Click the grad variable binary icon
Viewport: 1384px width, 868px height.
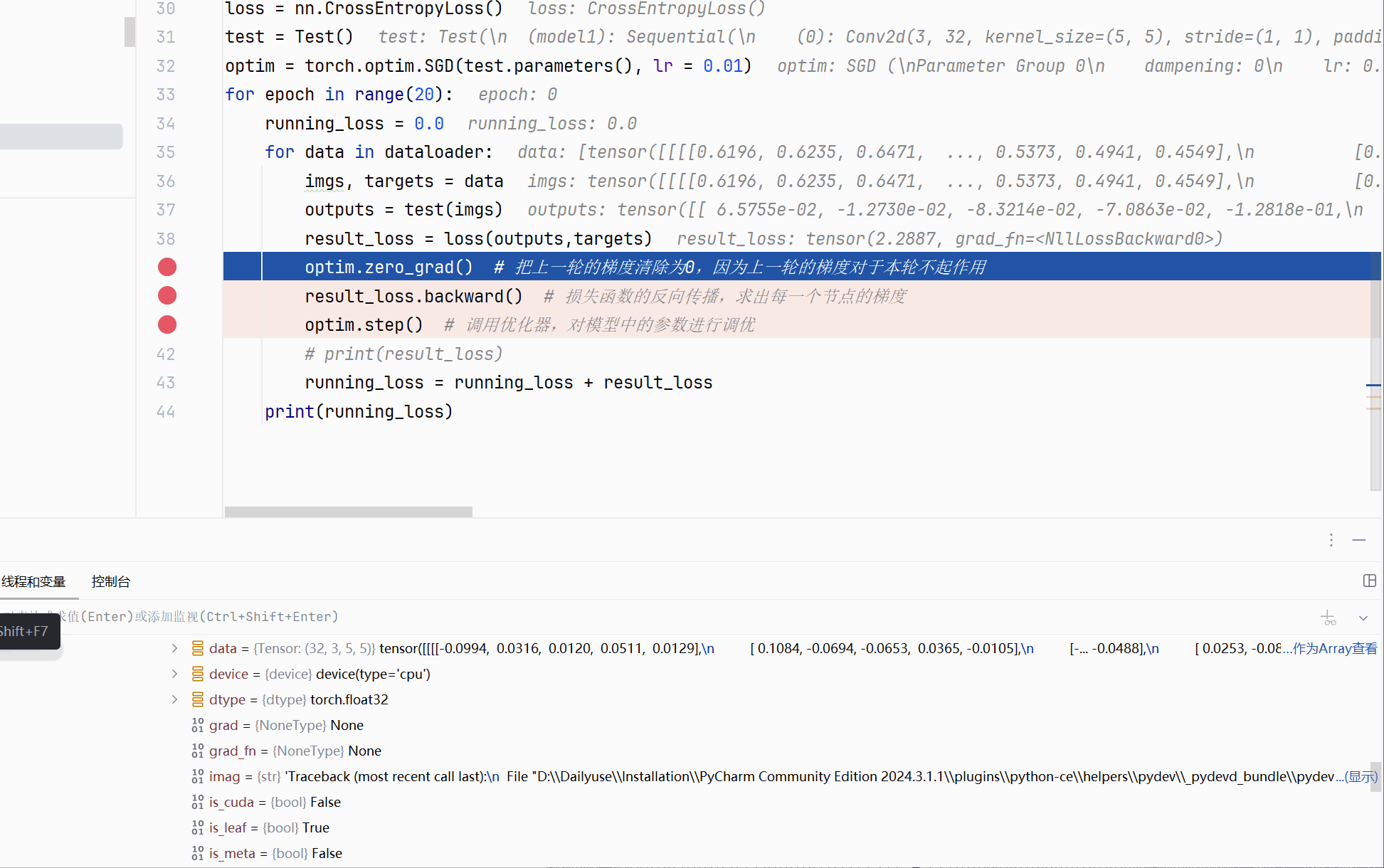[x=198, y=725]
